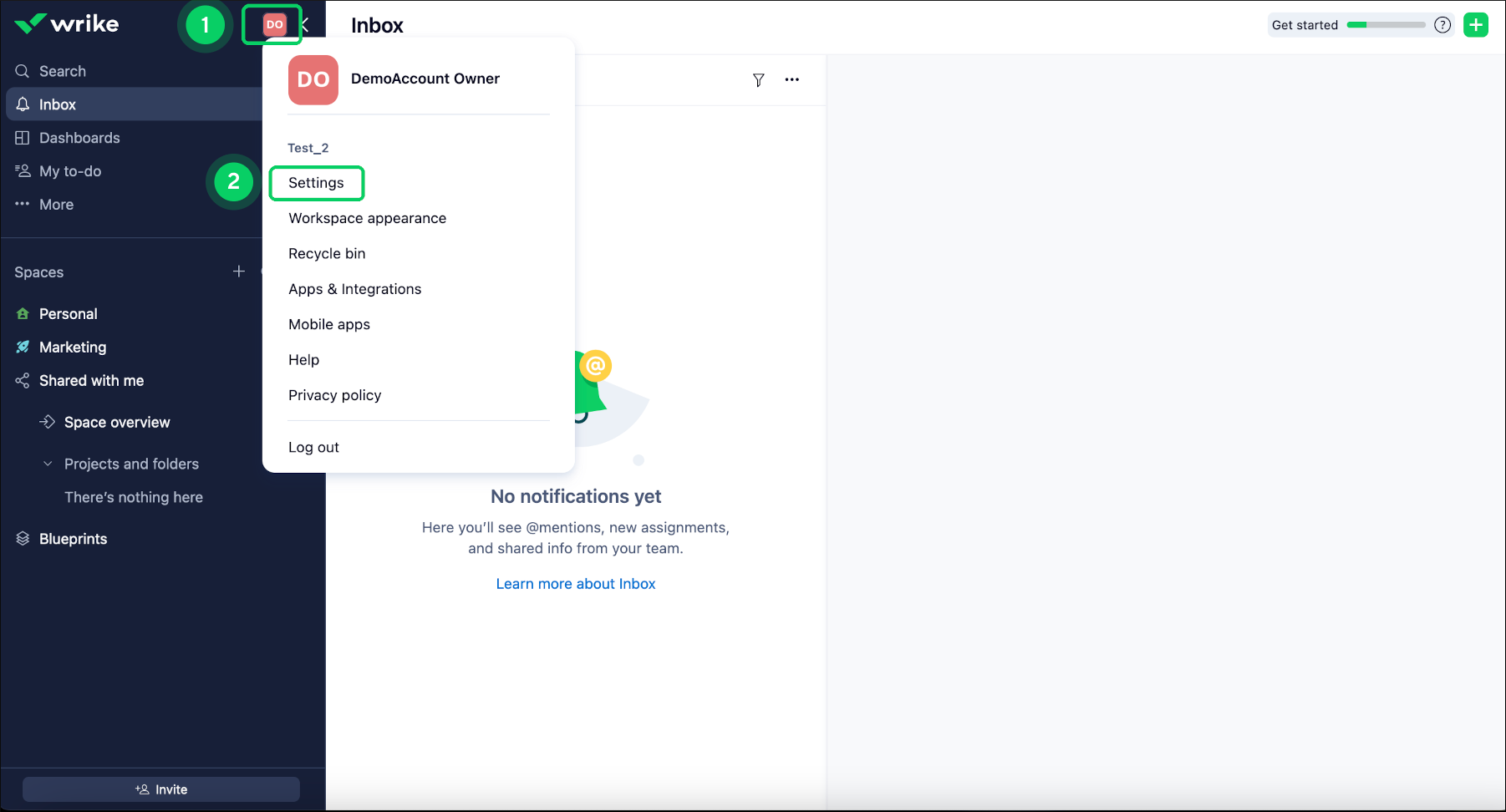Open Recycle bin from profile menu
The height and width of the screenshot is (812, 1506).
coord(327,254)
